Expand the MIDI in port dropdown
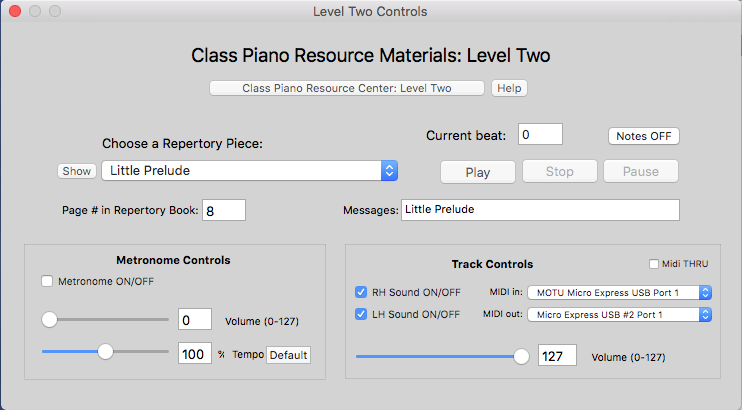Screen dimensions: 742x410 [x=620, y=292]
